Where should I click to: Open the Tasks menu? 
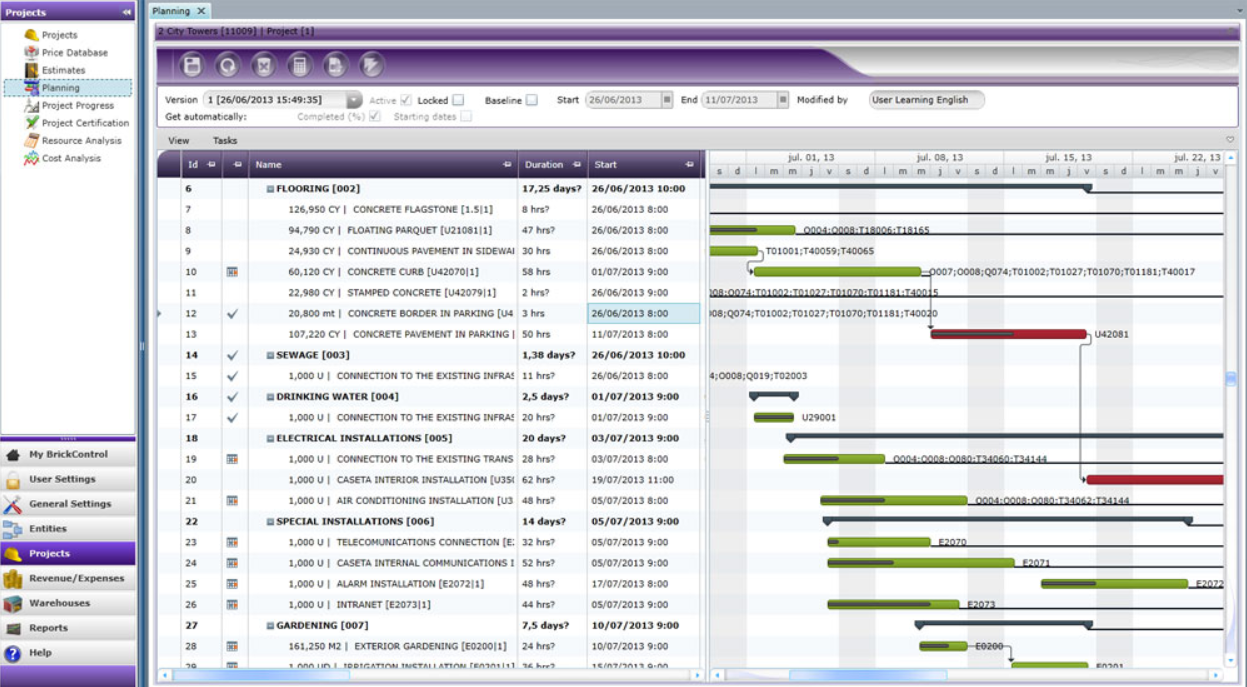(x=225, y=141)
